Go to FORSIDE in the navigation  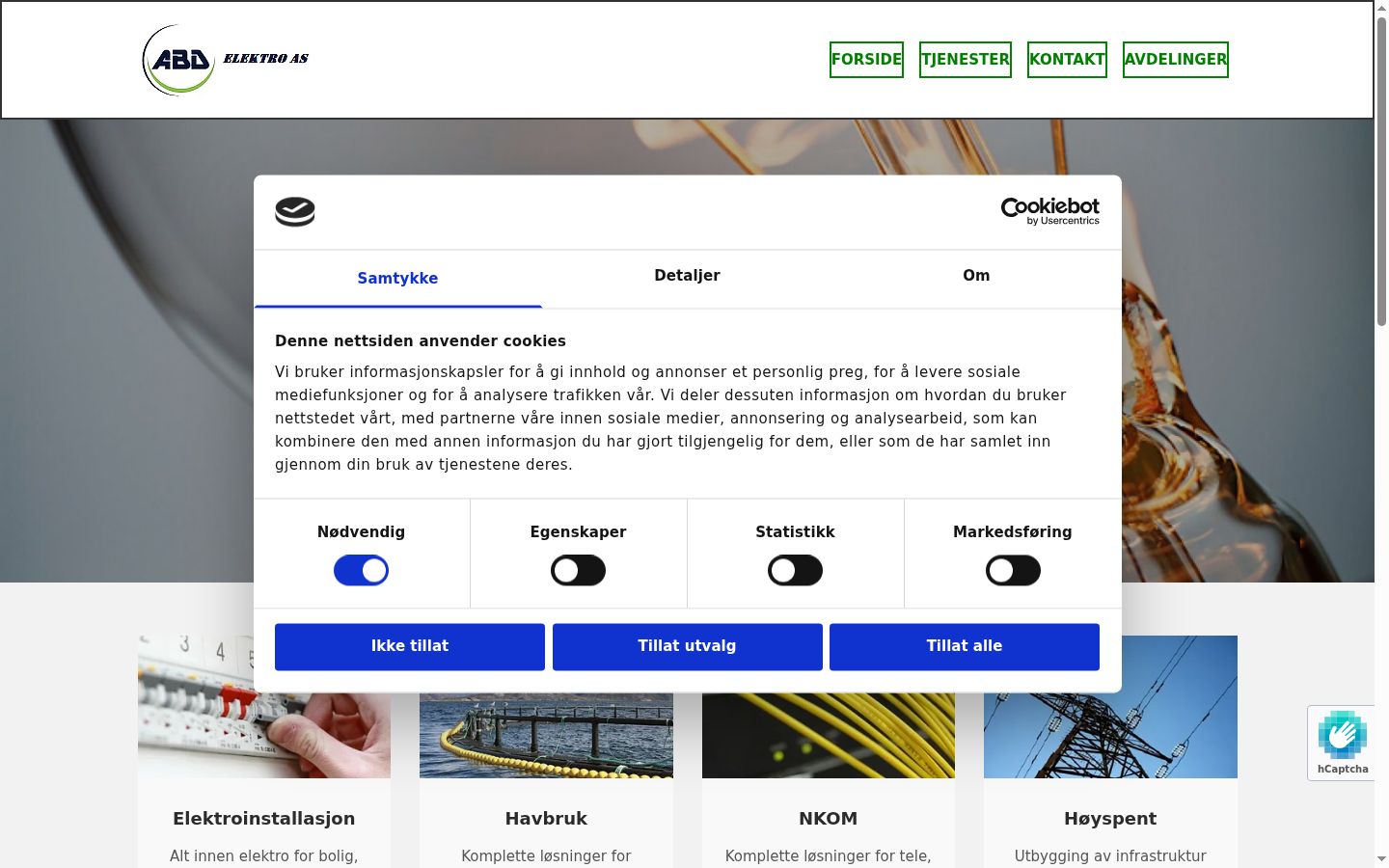866,60
